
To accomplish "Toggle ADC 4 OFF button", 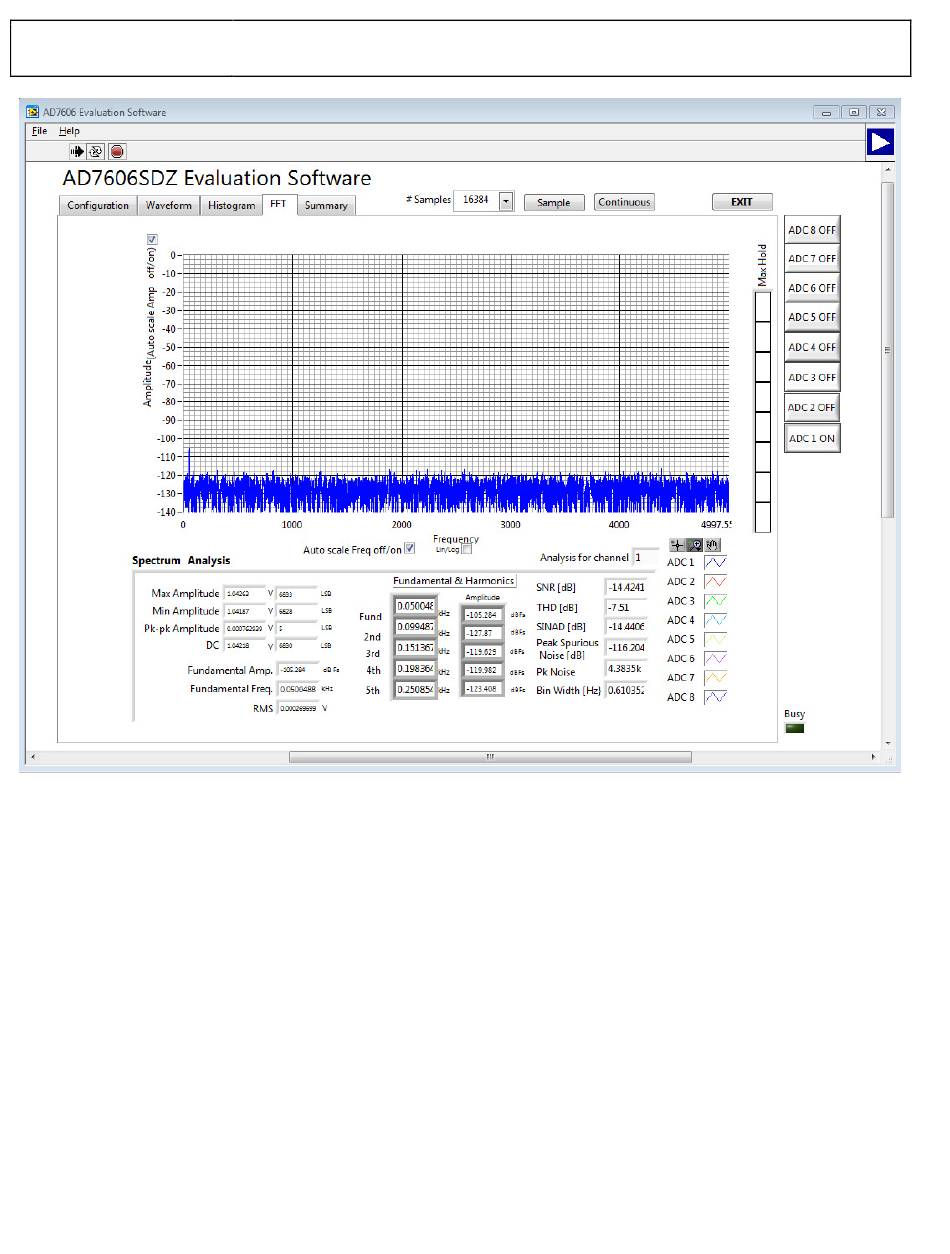I will (812, 348).
